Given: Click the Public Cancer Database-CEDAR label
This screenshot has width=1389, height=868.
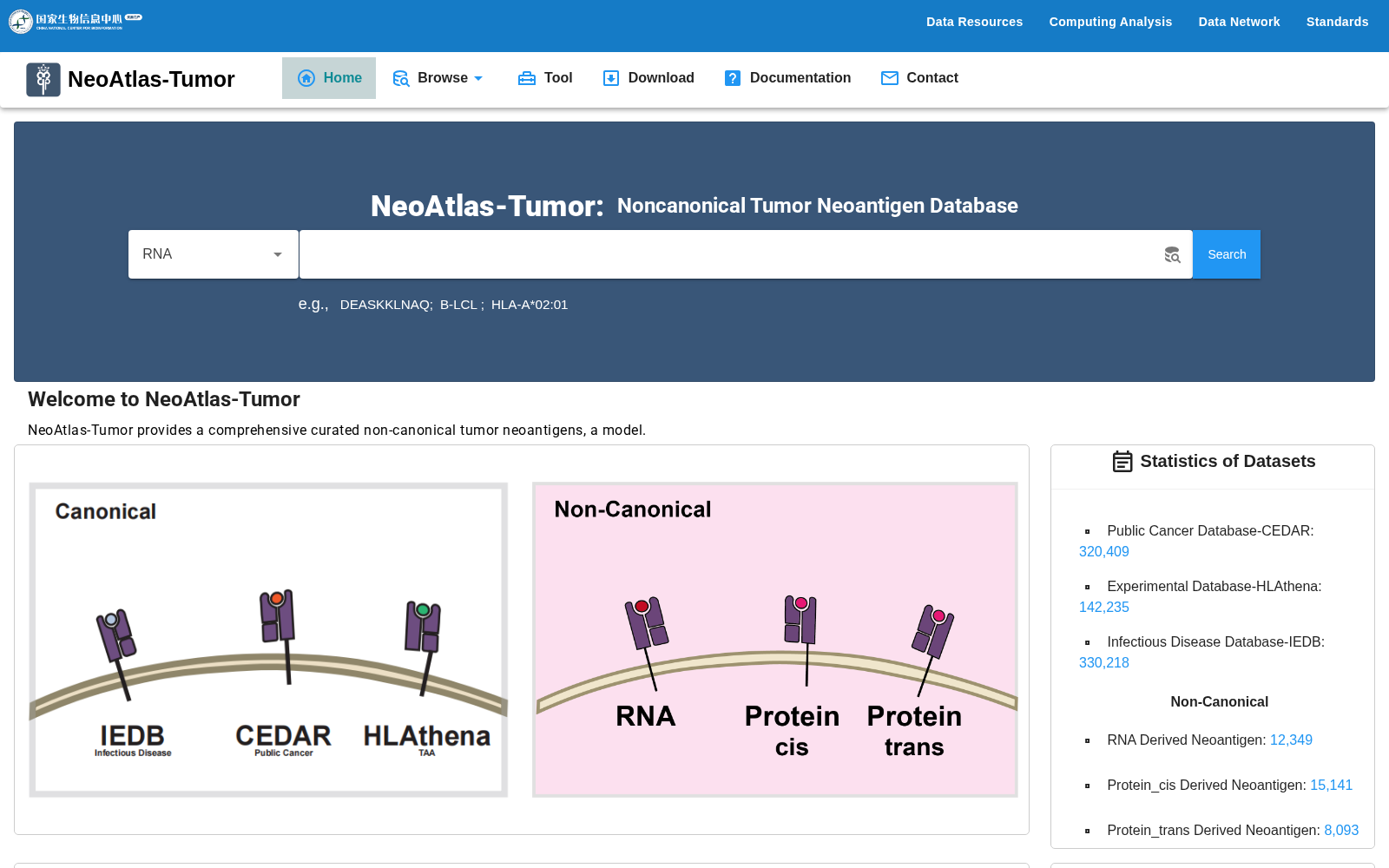Looking at the screenshot, I should pos(1210,531).
